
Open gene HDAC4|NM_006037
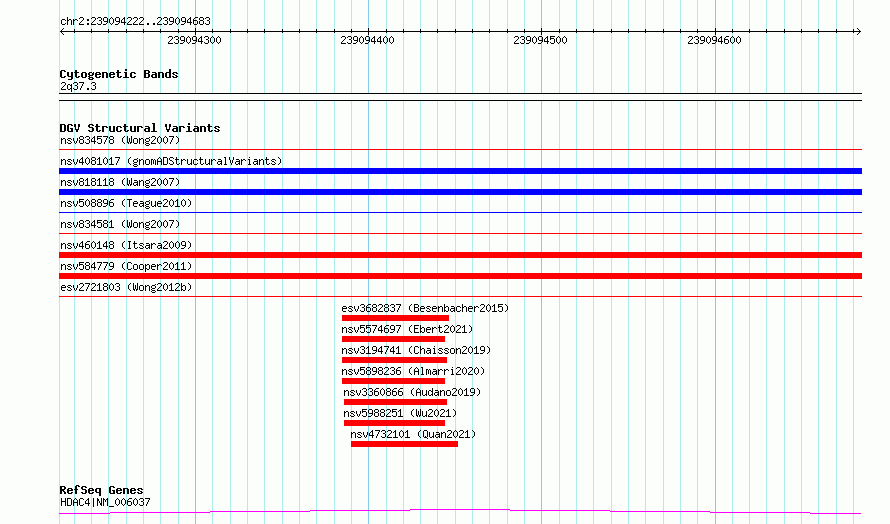click(x=106, y=502)
